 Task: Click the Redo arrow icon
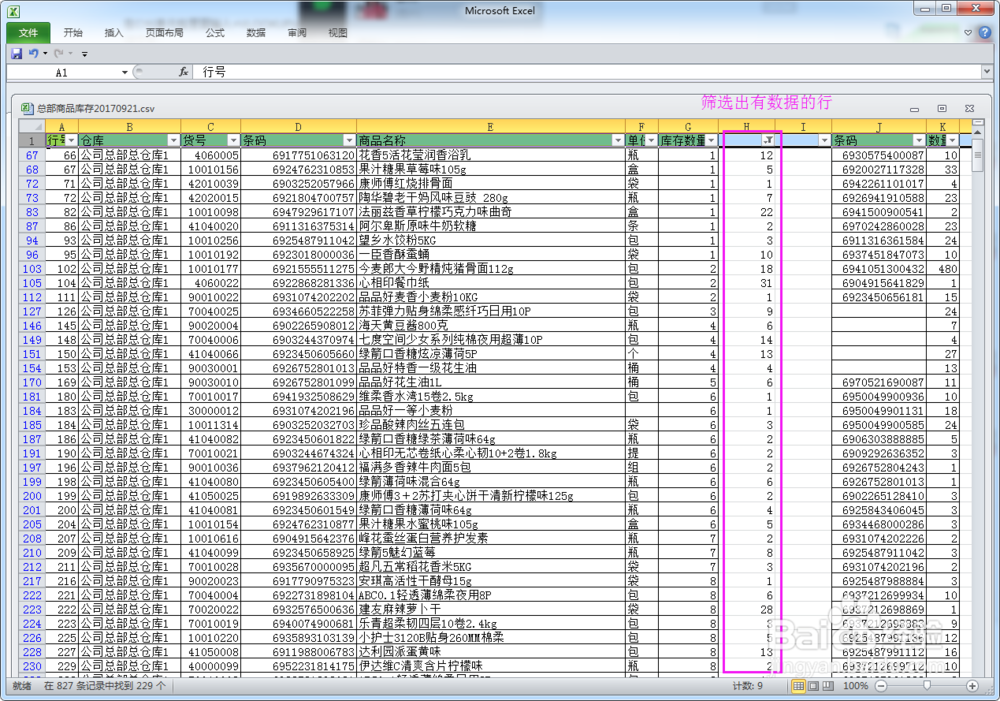(x=59, y=54)
